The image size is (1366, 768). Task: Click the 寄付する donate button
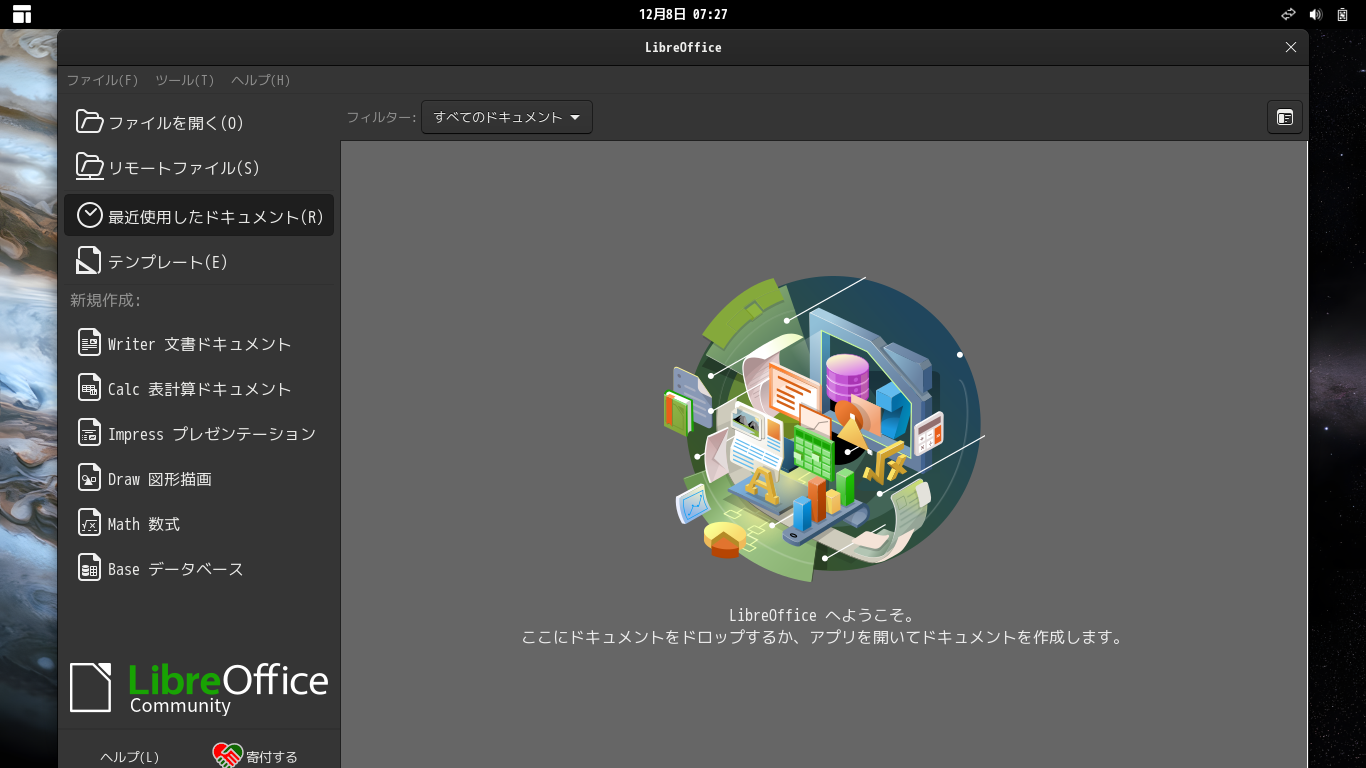(256, 757)
